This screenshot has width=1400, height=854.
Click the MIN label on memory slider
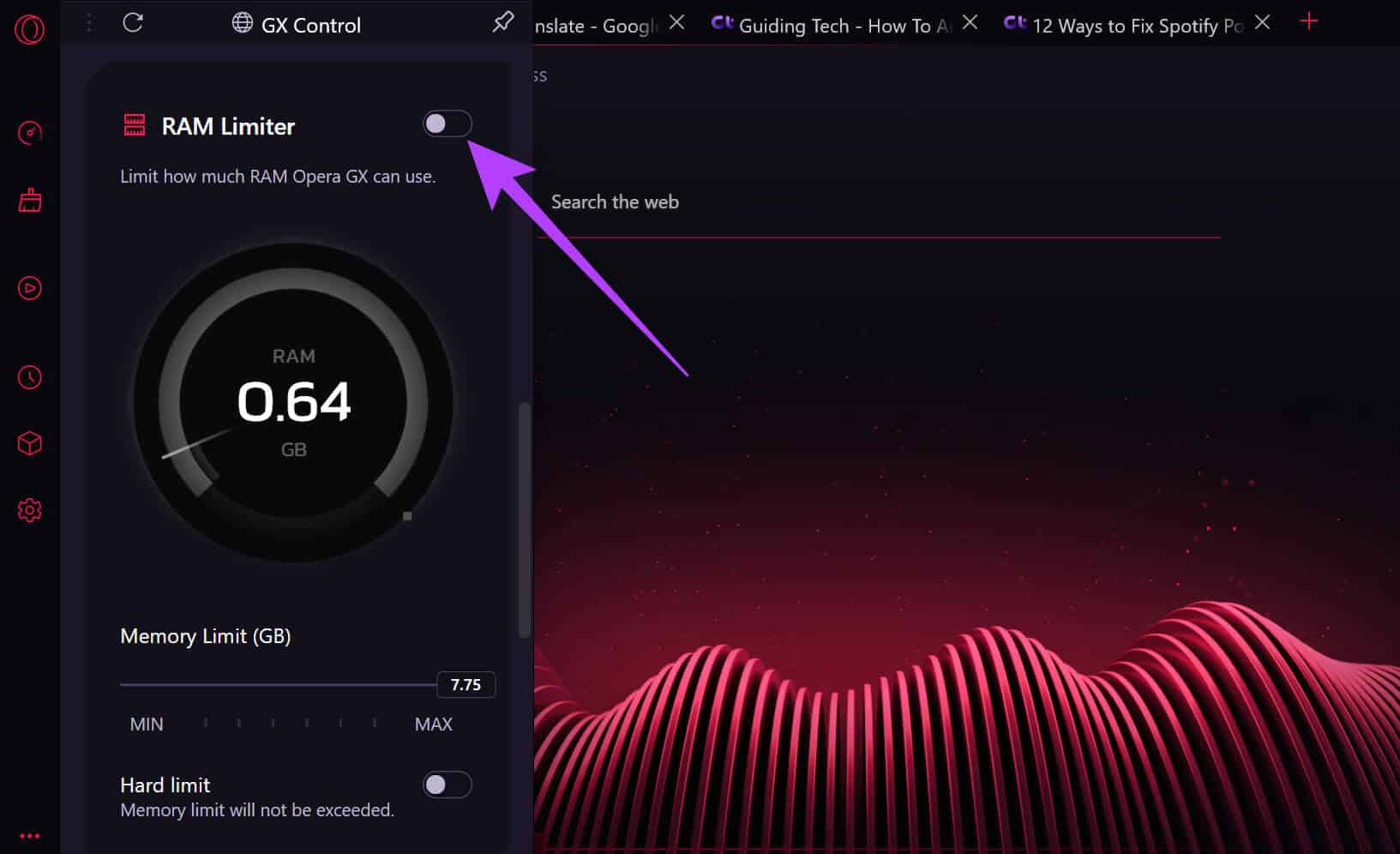point(147,725)
